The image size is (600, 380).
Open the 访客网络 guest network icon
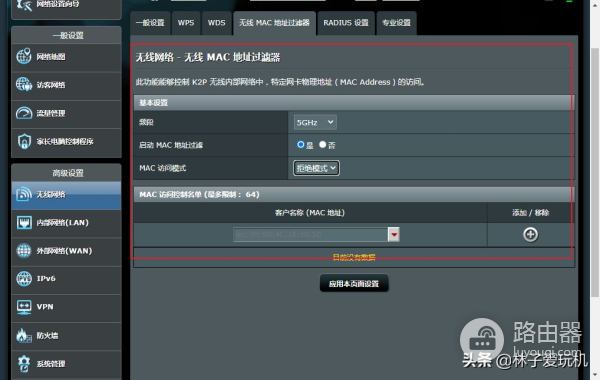tap(24, 84)
